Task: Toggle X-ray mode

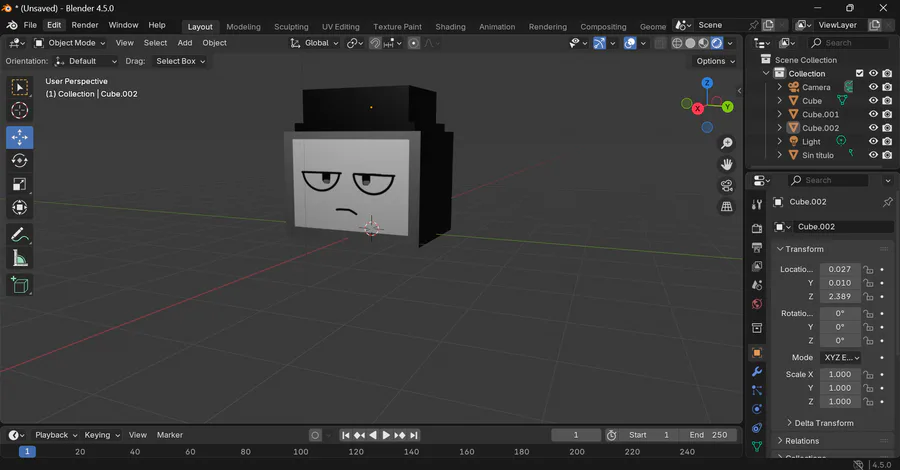Action: click(x=660, y=43)
